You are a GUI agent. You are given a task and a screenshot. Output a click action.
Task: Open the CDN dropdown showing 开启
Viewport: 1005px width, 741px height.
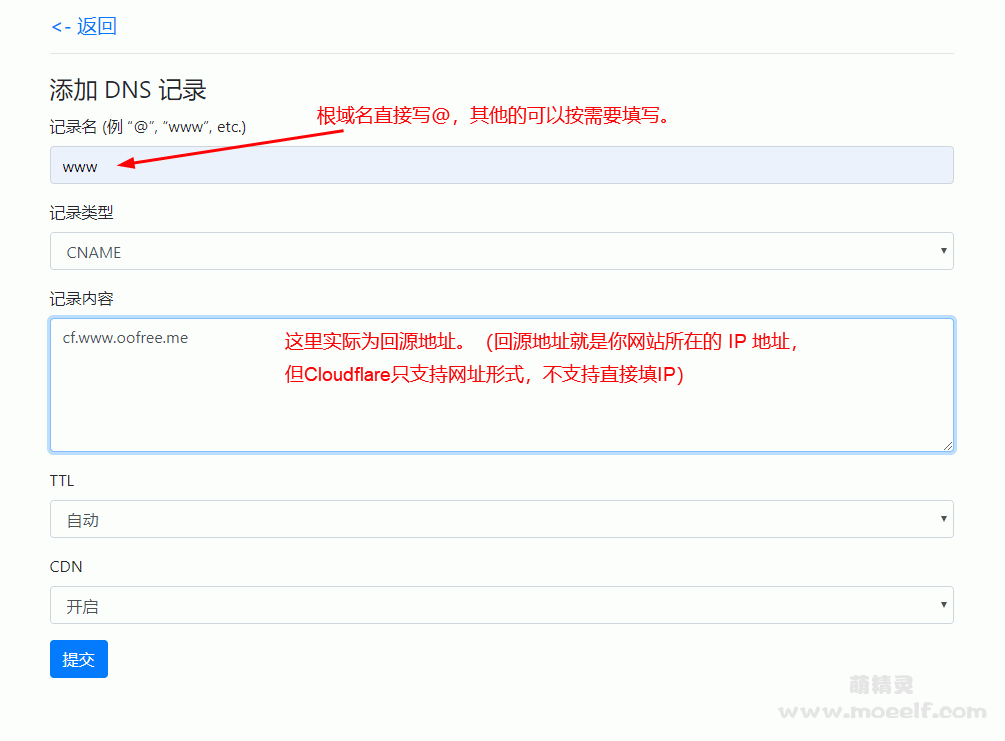click(500, 606)
